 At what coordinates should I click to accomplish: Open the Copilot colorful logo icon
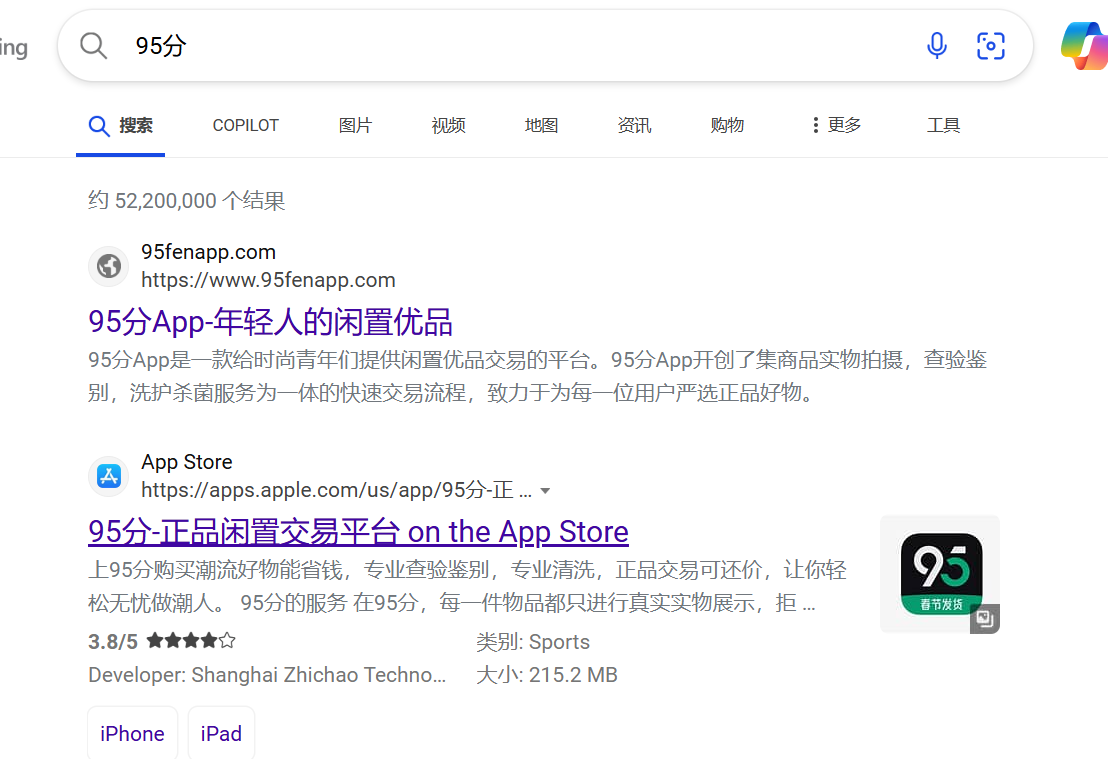click(1085, 46)
